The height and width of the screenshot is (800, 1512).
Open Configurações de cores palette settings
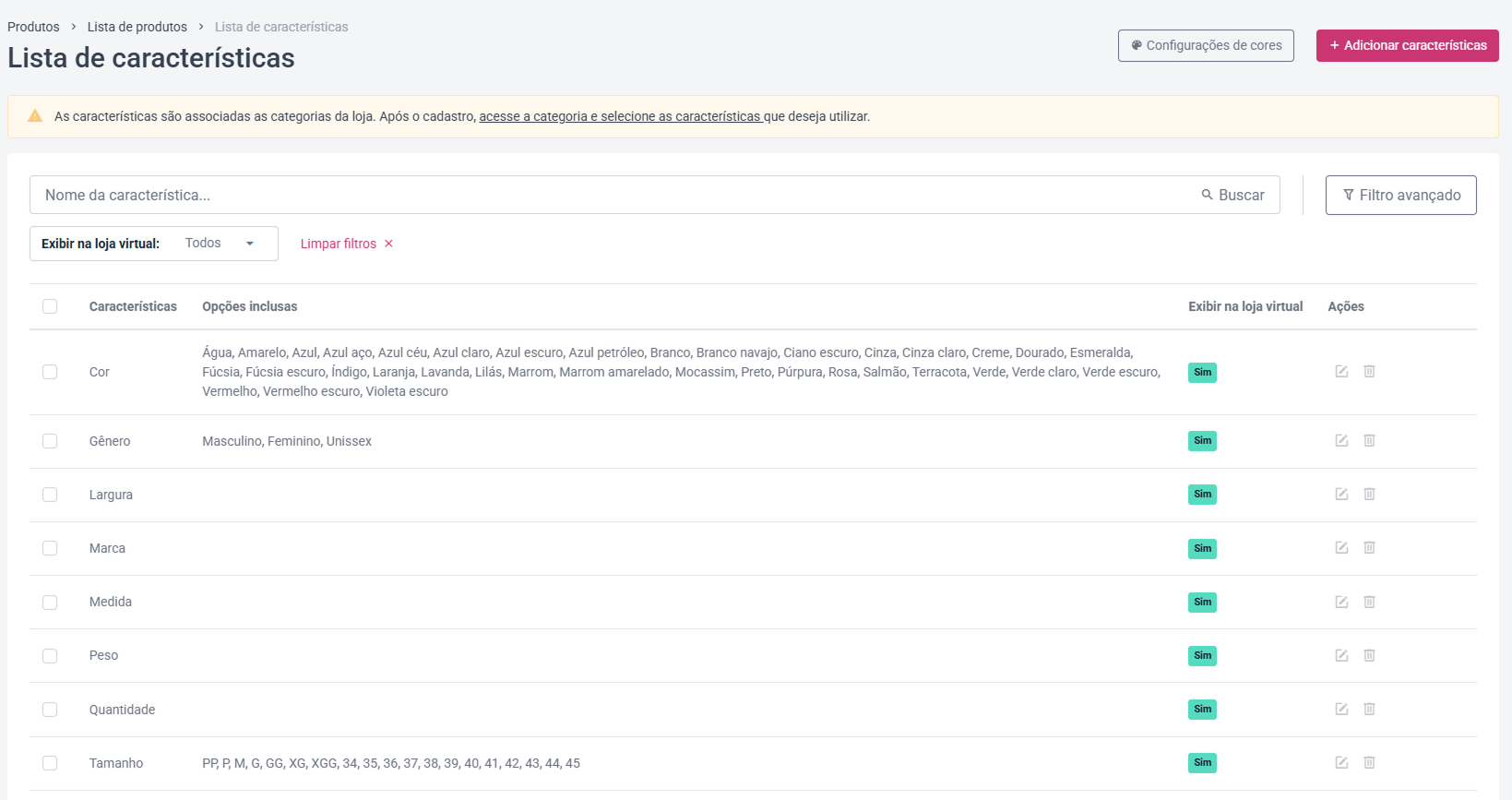coord(1206,45)
